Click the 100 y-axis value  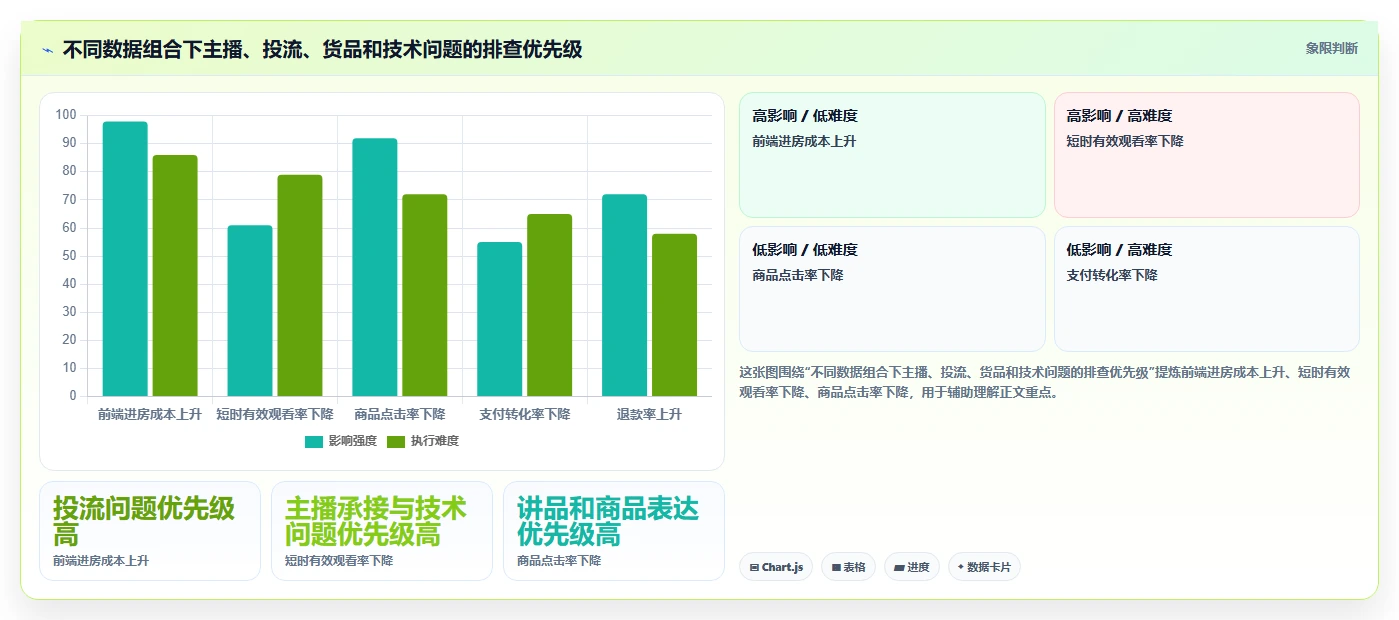66,115
